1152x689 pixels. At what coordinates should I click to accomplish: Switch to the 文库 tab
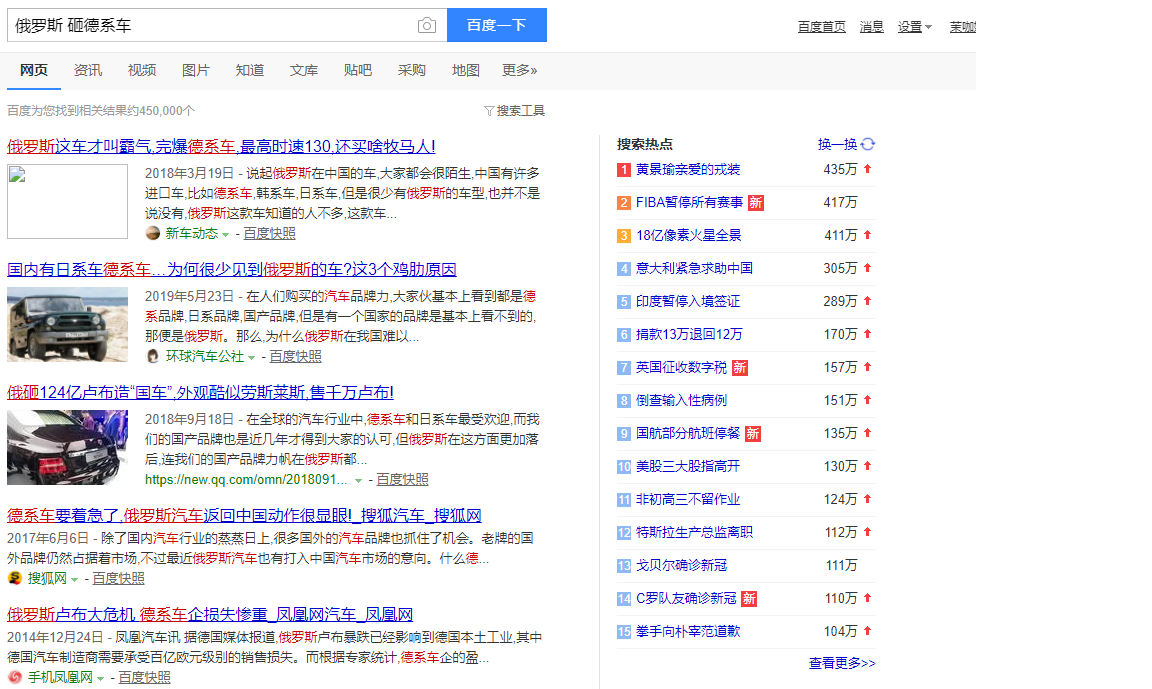point(303,70)
